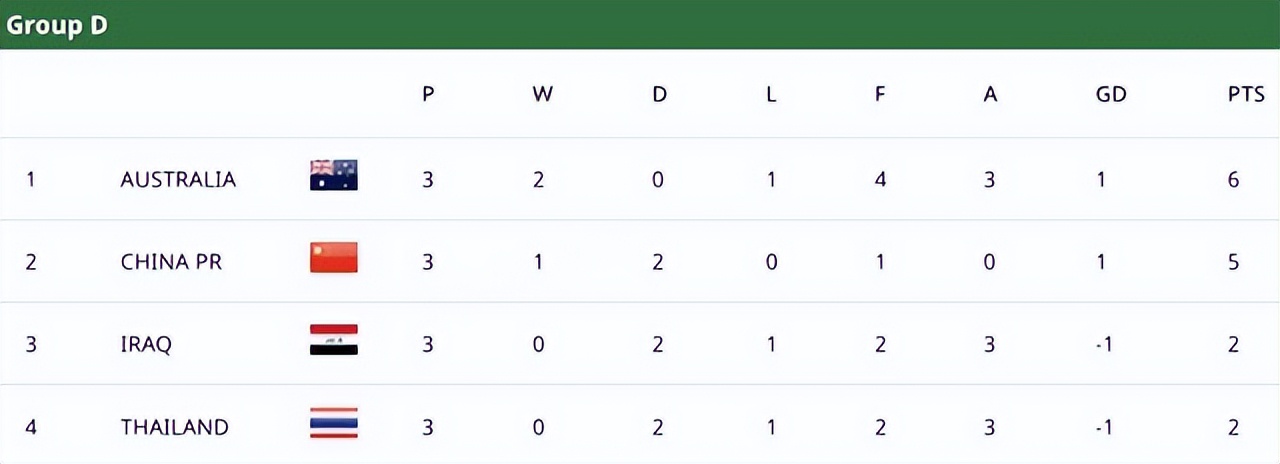Click China PR's points value 5
The height and width of the screenshot is (464, 1280).
click(x=1234, y=262)
